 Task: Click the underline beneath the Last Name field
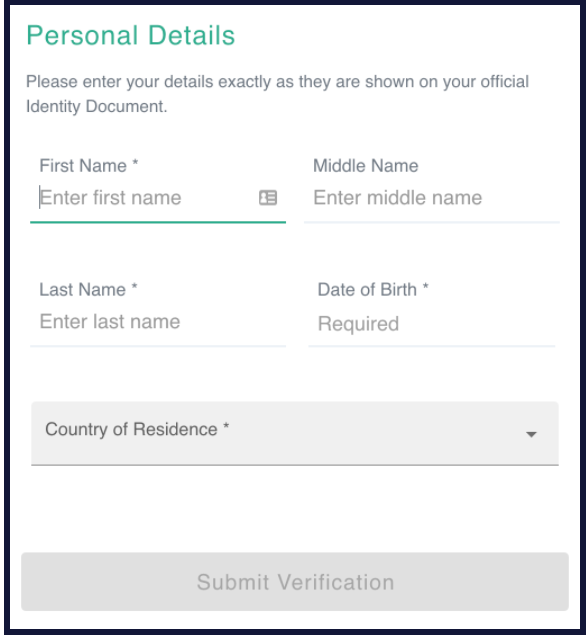click(158, 346)
